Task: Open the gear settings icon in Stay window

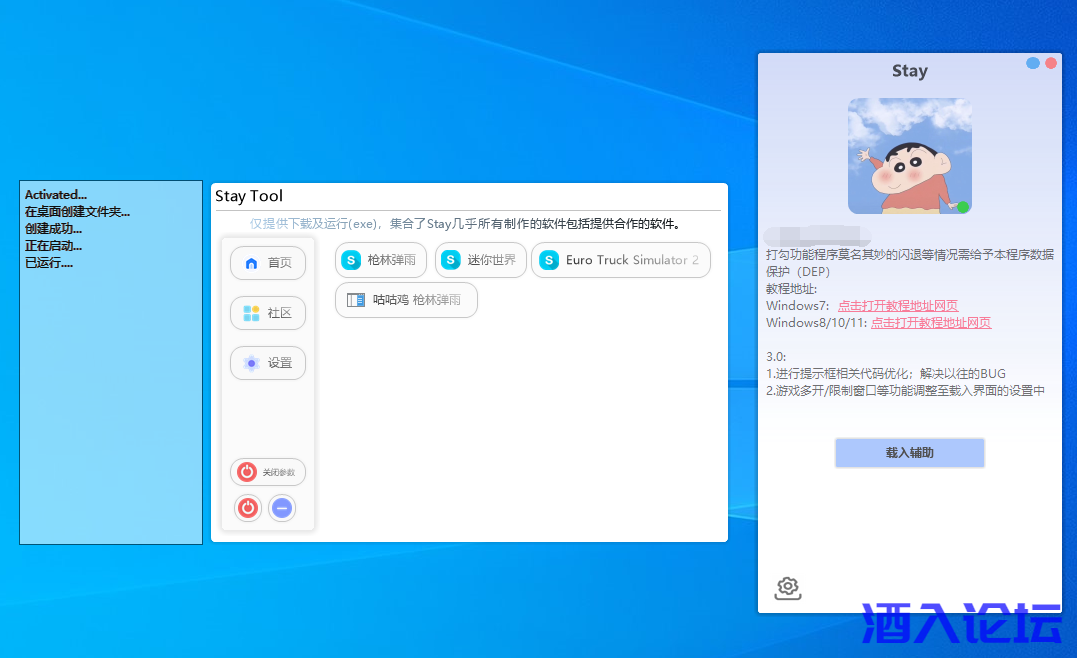Action: pos(788,588)
